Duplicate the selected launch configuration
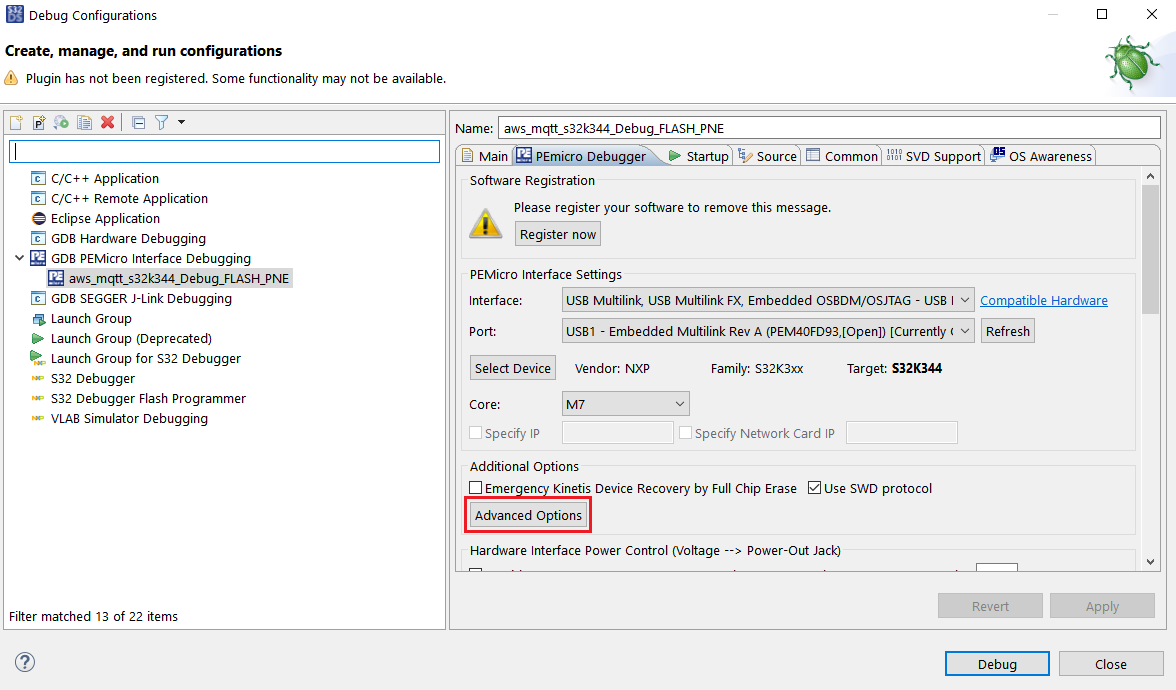The width and height of the screenshot is (1176, 690). coord(85,122)
